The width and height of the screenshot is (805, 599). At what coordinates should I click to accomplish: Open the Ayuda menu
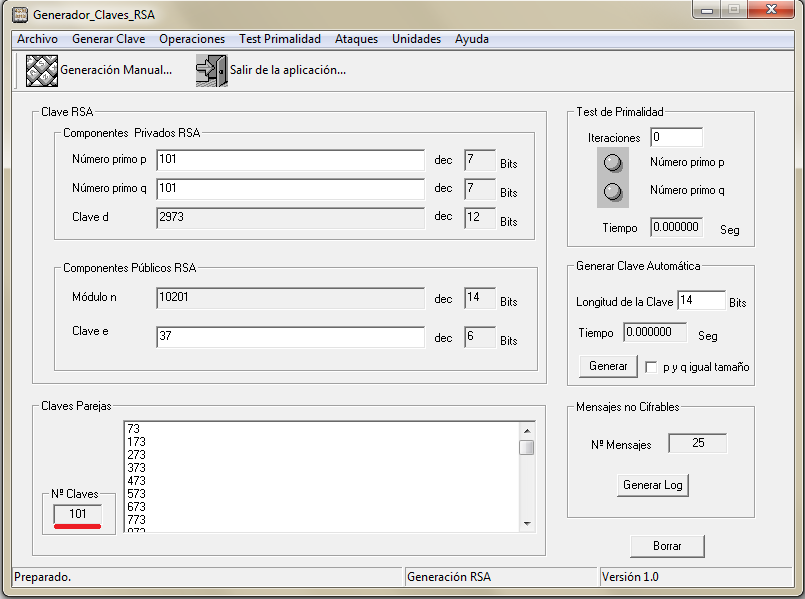click(x=472, y=39)
